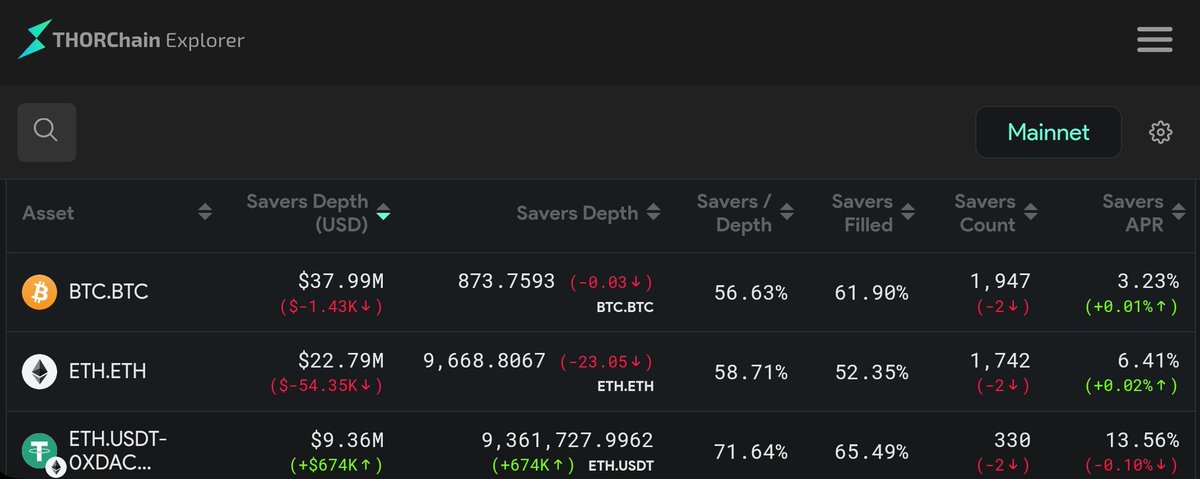1200x479 pixels.
Task: Click the ($-54.35K↓) change value
Action: coord(326,385)
